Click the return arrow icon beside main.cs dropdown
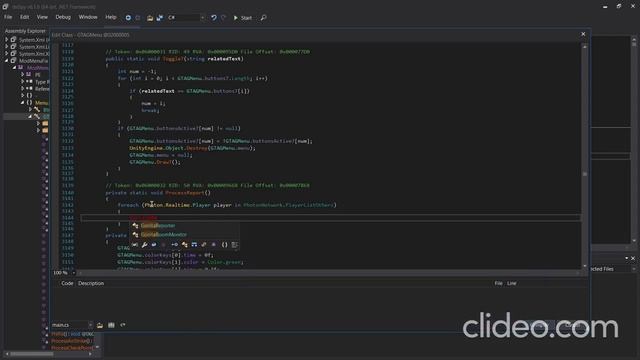Screen dimensions: 640x360 pos(122,325)
